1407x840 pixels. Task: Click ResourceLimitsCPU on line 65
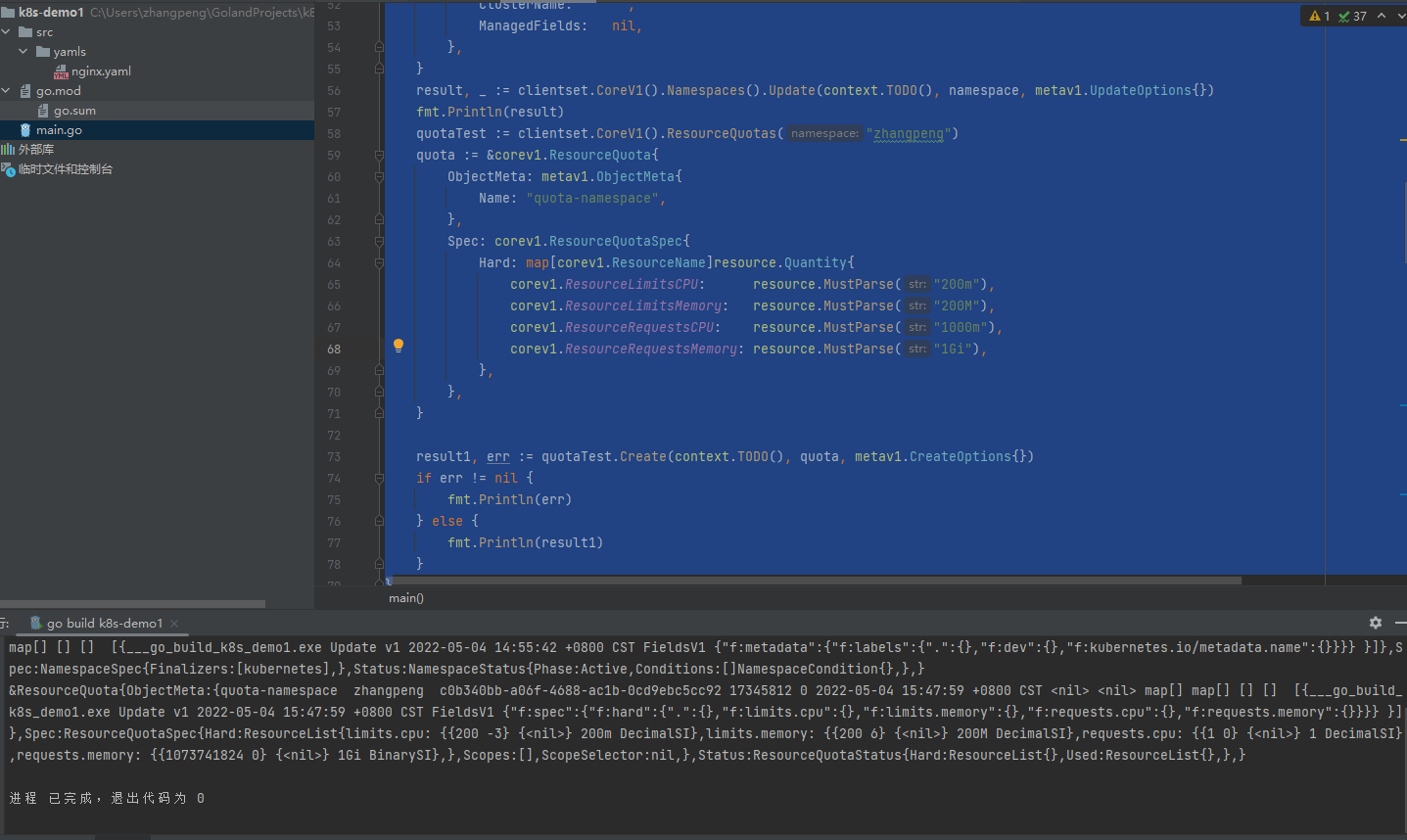[x=632, y=285]
